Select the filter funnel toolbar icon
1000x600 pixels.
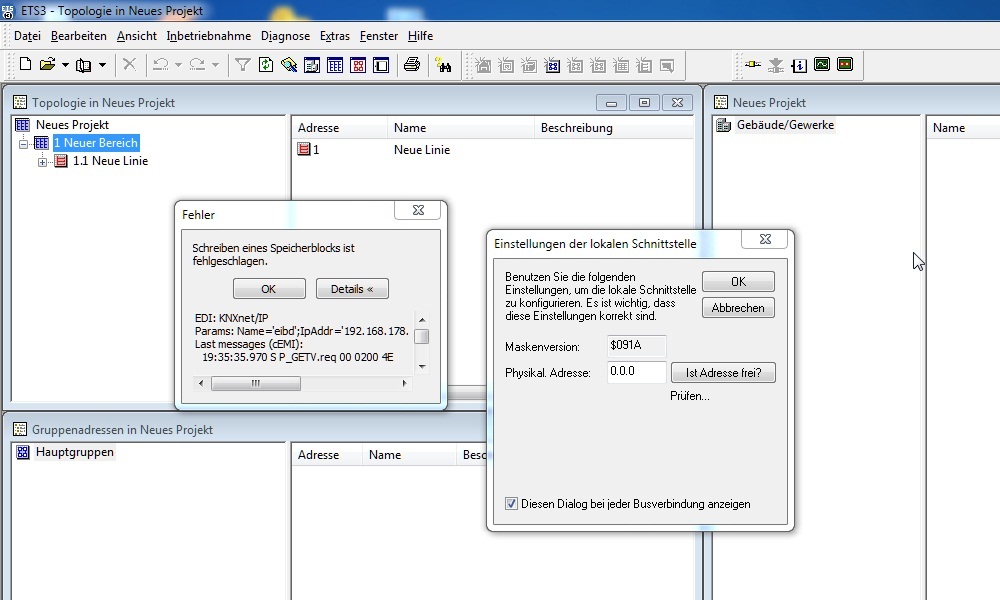pos(242,64)
